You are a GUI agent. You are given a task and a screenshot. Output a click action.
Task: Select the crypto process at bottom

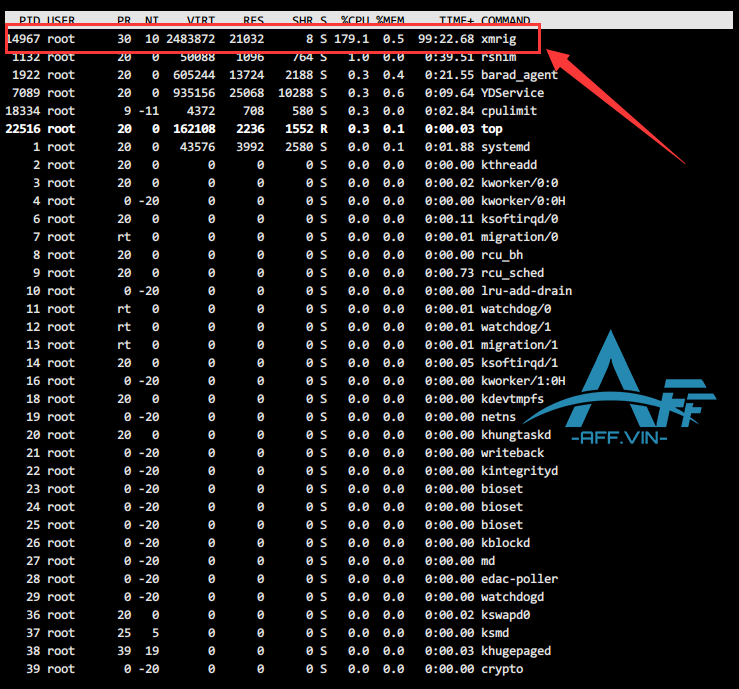pyautogui.click(x=501, y=669)
